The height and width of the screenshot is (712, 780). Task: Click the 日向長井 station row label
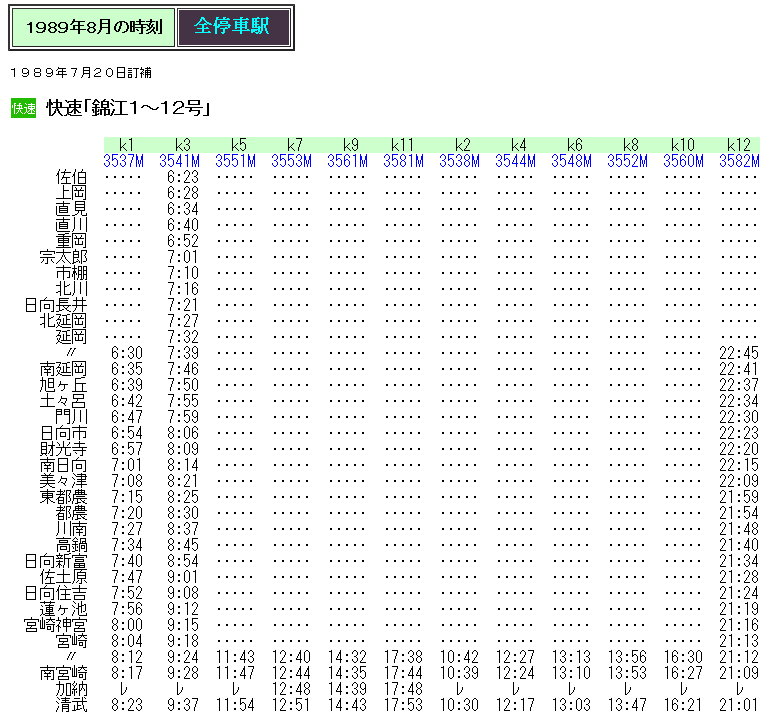56,305
